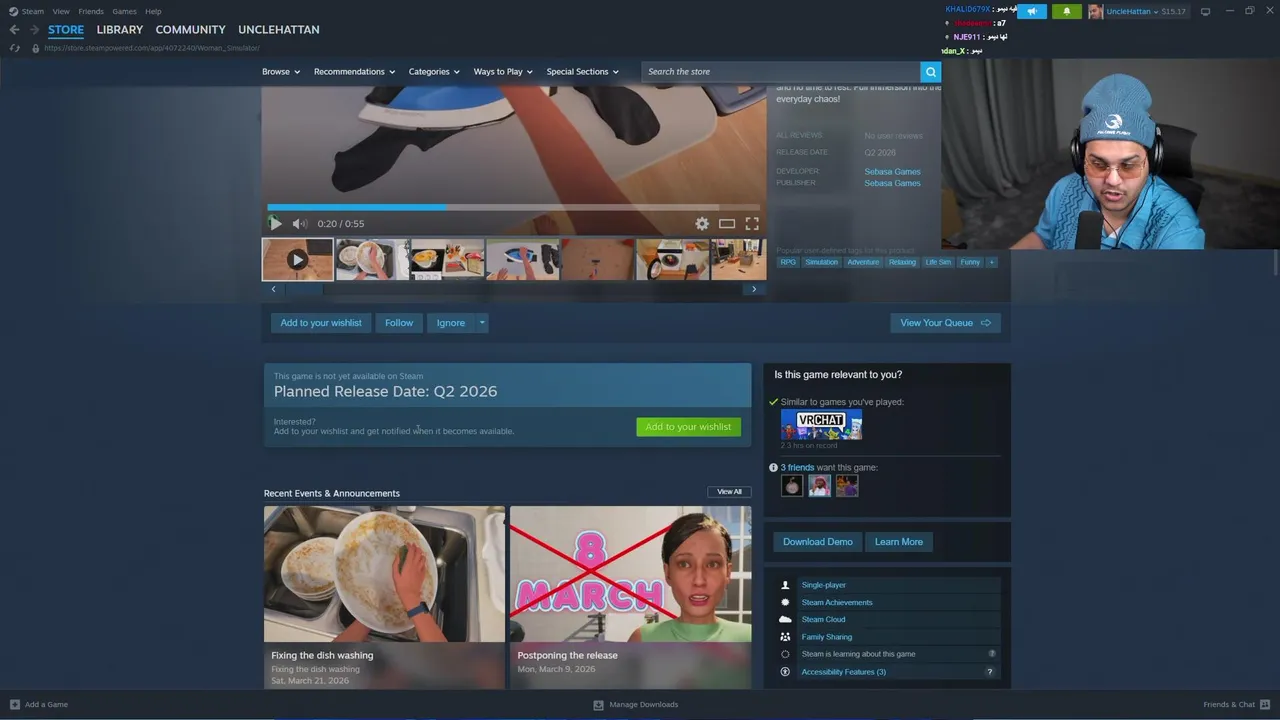Image resolution: width=1280 pixels, height=720 pixels.
Task: Click the Steam Cloud icon
Action: point(785,620)
